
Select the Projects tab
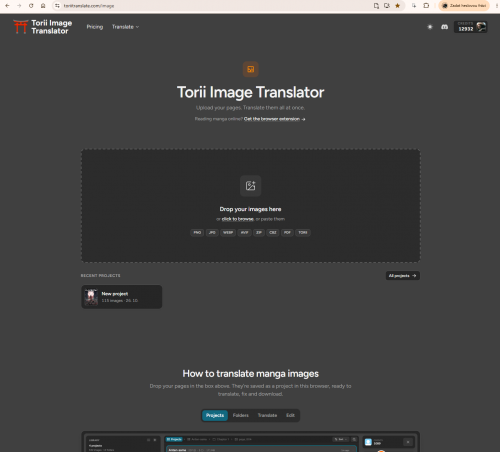pyautogui.click(x=215, y=415)
